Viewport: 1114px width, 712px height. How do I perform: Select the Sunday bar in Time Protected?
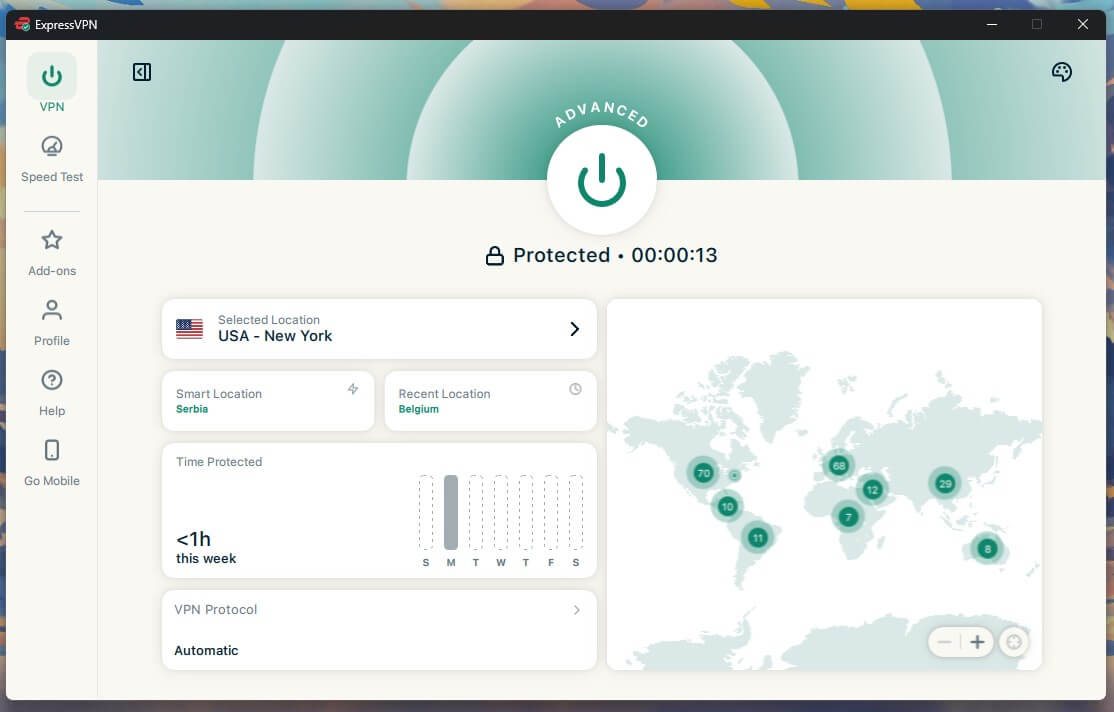tap(426, 512)
